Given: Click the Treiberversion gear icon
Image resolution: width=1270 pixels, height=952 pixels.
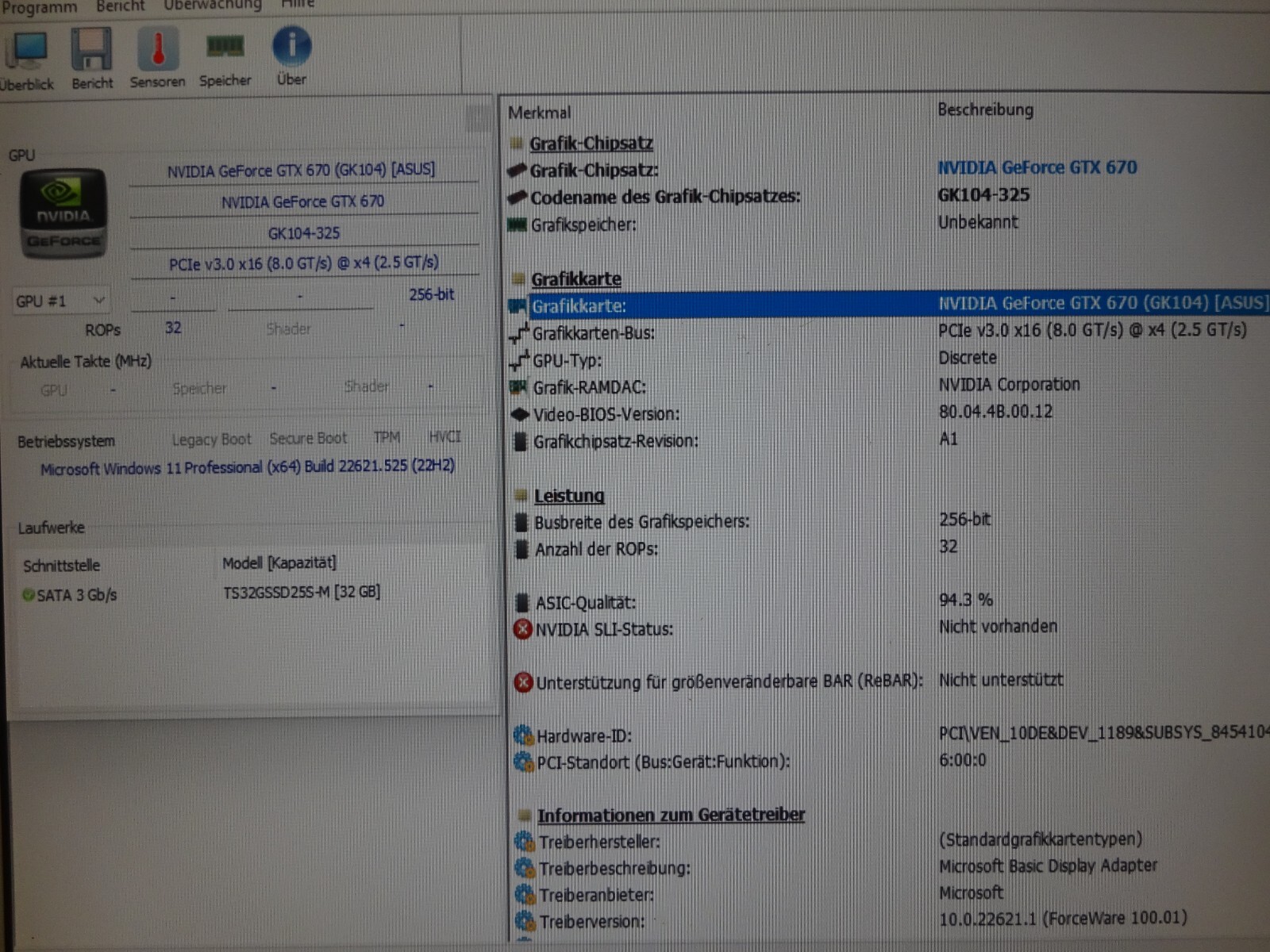Looking at the screenshot, I should [525, 921].
